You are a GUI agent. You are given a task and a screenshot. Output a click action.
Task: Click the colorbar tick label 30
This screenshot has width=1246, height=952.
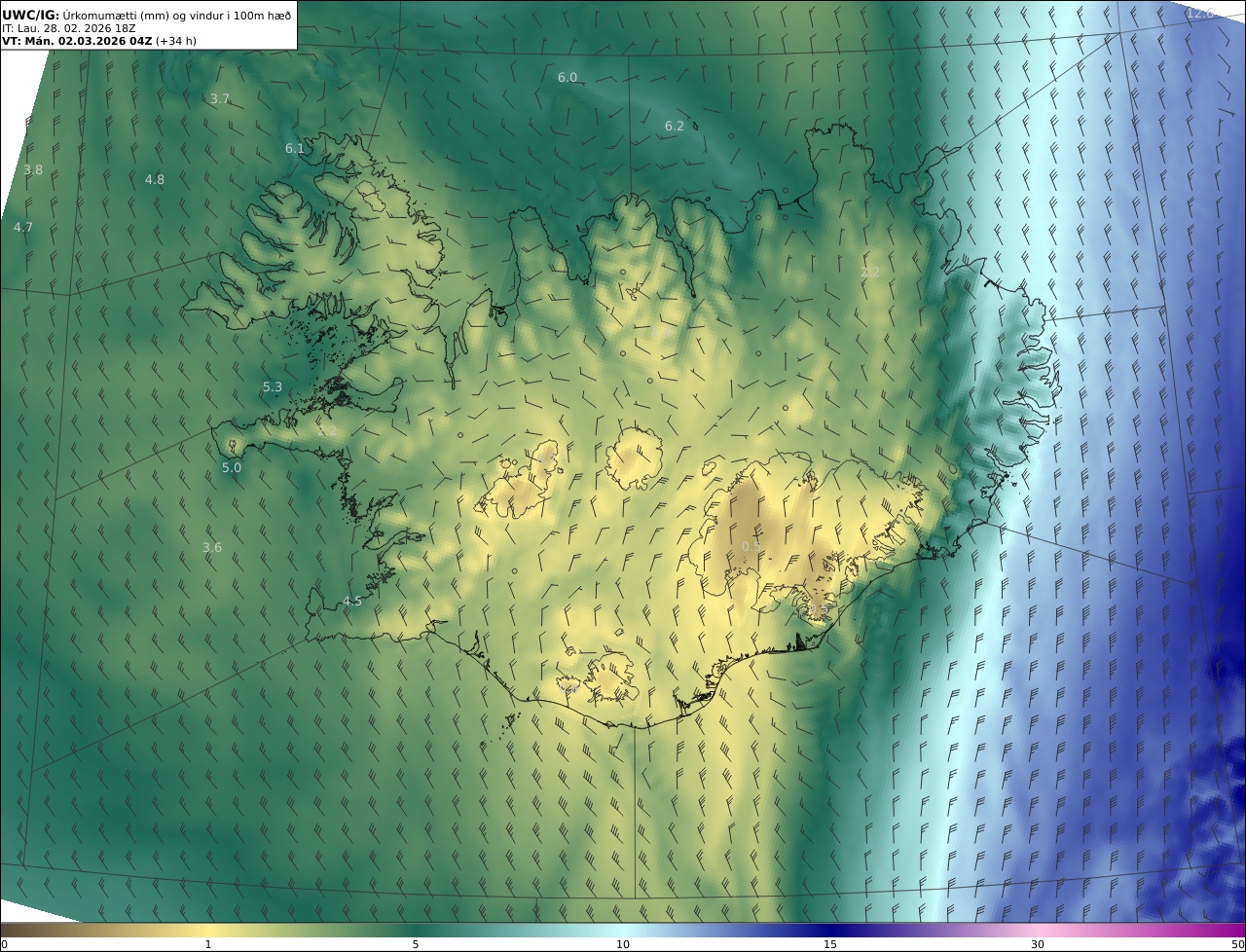click(x=1038, y=944)
